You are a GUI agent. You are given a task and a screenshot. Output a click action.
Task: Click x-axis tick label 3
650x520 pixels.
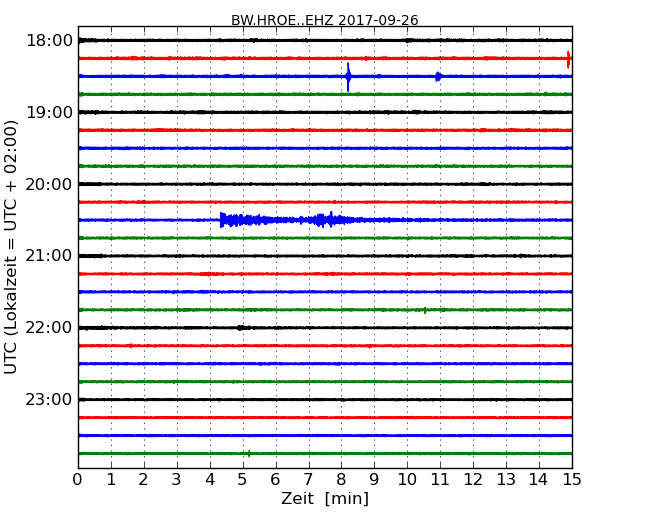coord(177,480)
